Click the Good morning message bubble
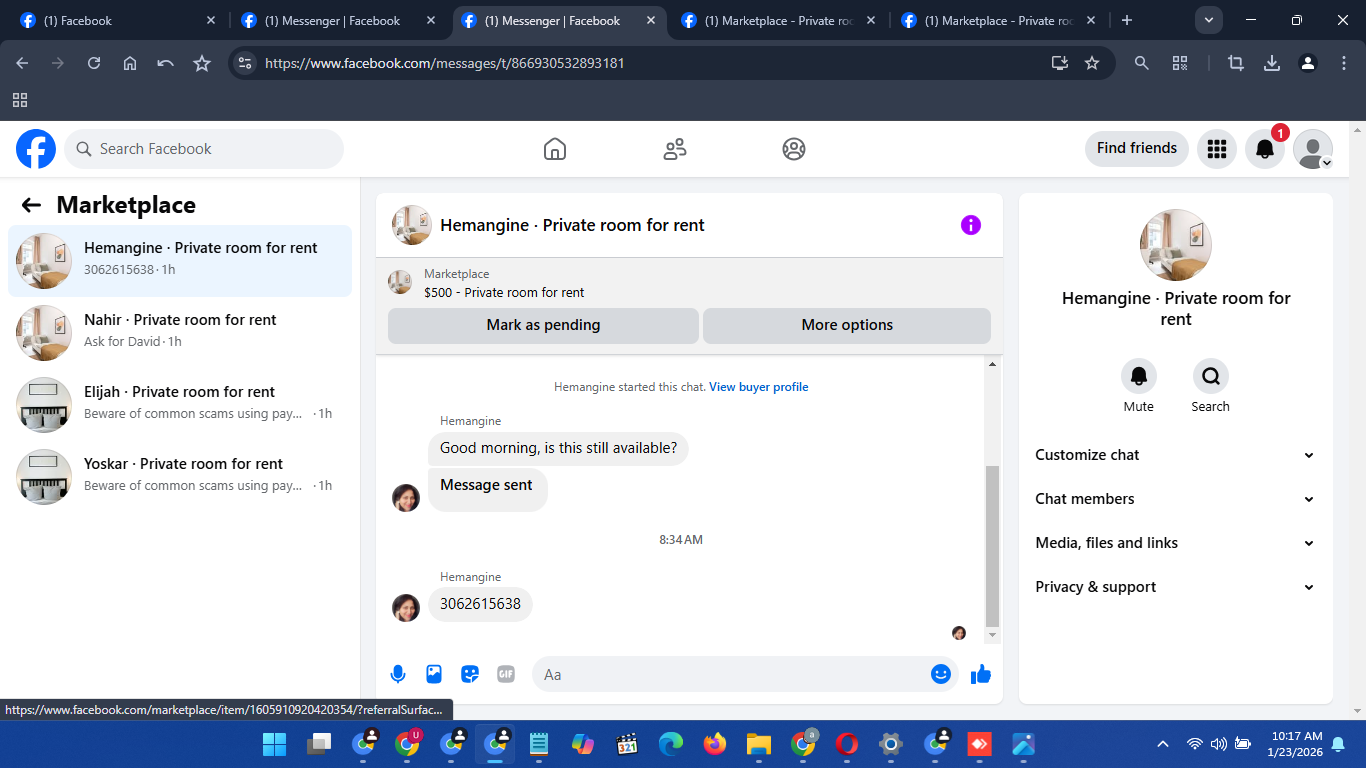 point(558,448)
